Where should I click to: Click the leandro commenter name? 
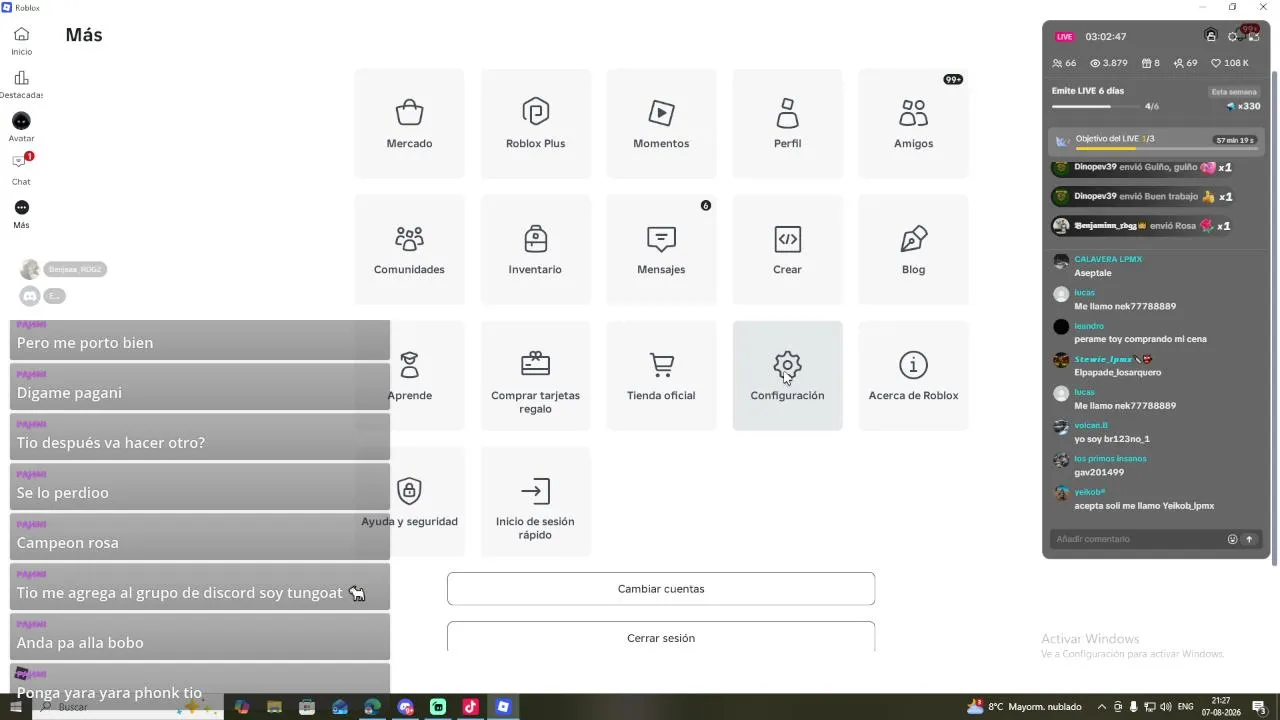[x=1089, y=326]
